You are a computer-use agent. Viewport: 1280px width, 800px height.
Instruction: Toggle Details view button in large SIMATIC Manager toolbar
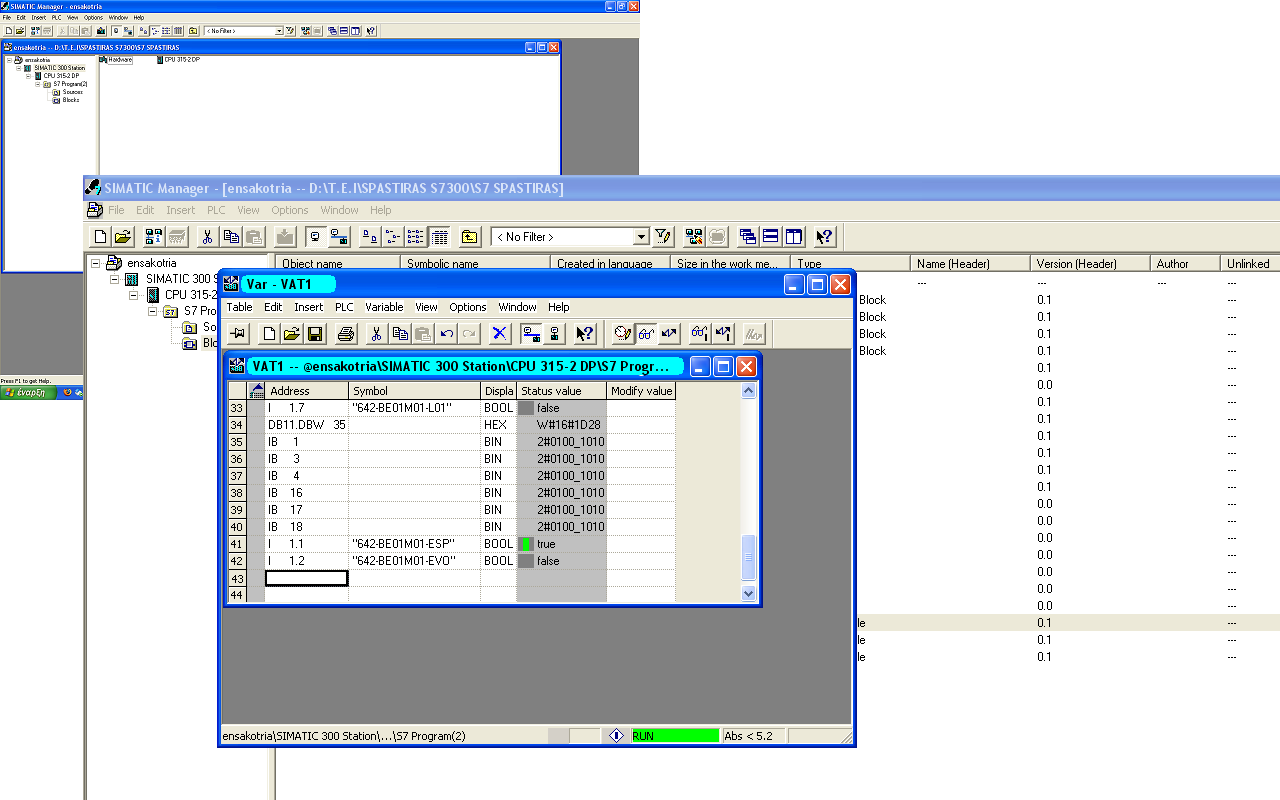[x=439, y=237]
